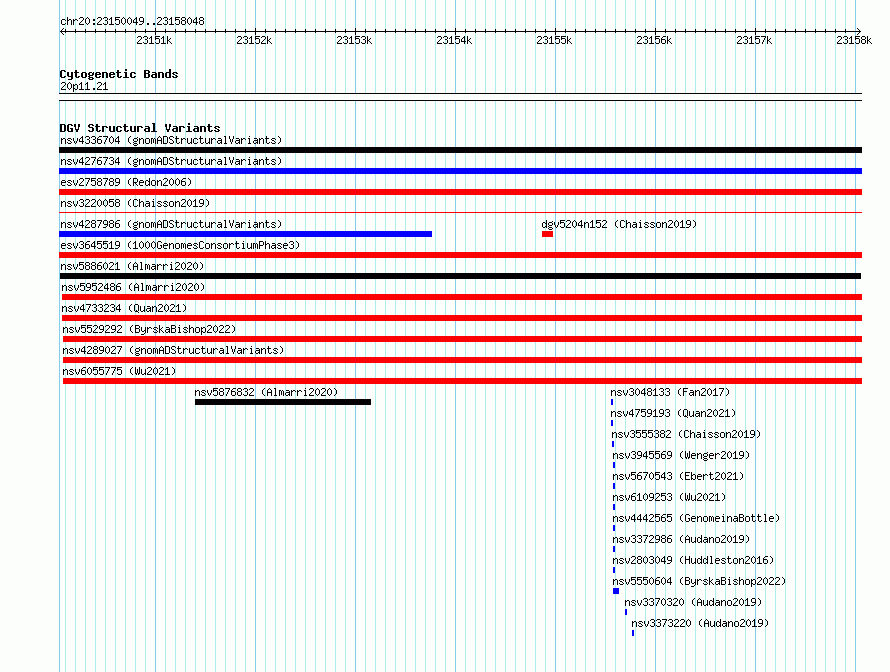Open nsv2803049 (Huddleston2016) variant label
The height and width of the screenshot is (672, 890).
click(693, 560)
